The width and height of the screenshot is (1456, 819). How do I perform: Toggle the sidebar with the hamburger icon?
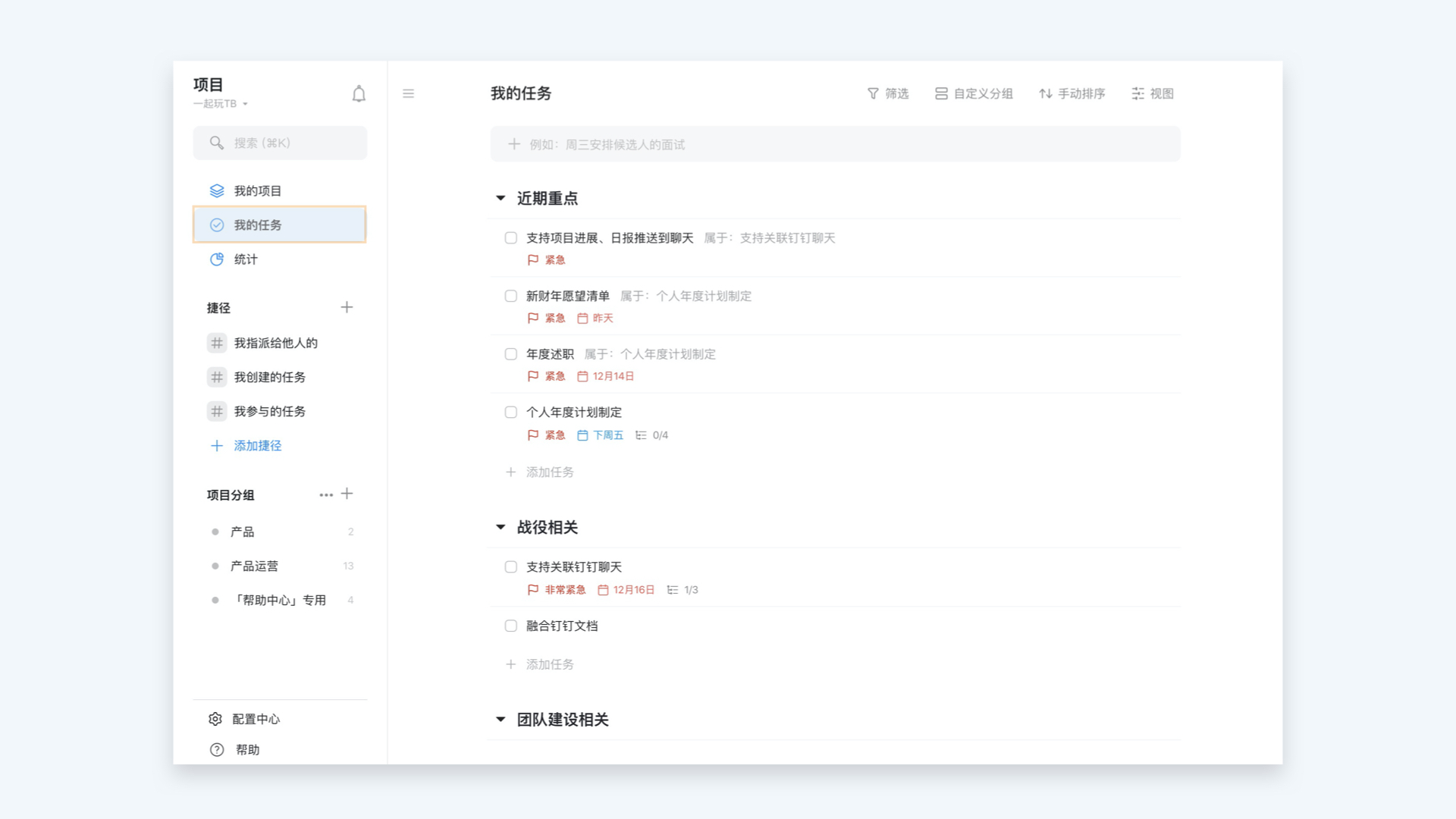[x=408, y=94]
